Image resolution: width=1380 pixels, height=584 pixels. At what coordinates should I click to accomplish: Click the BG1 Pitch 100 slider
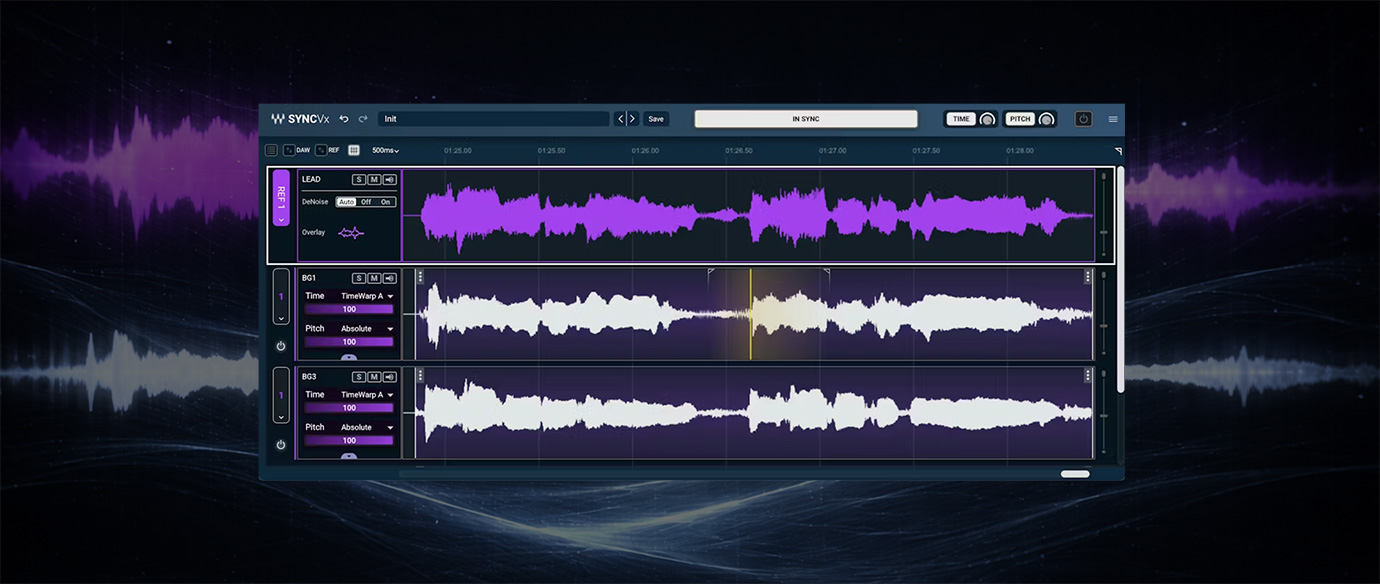coord(349,342)
